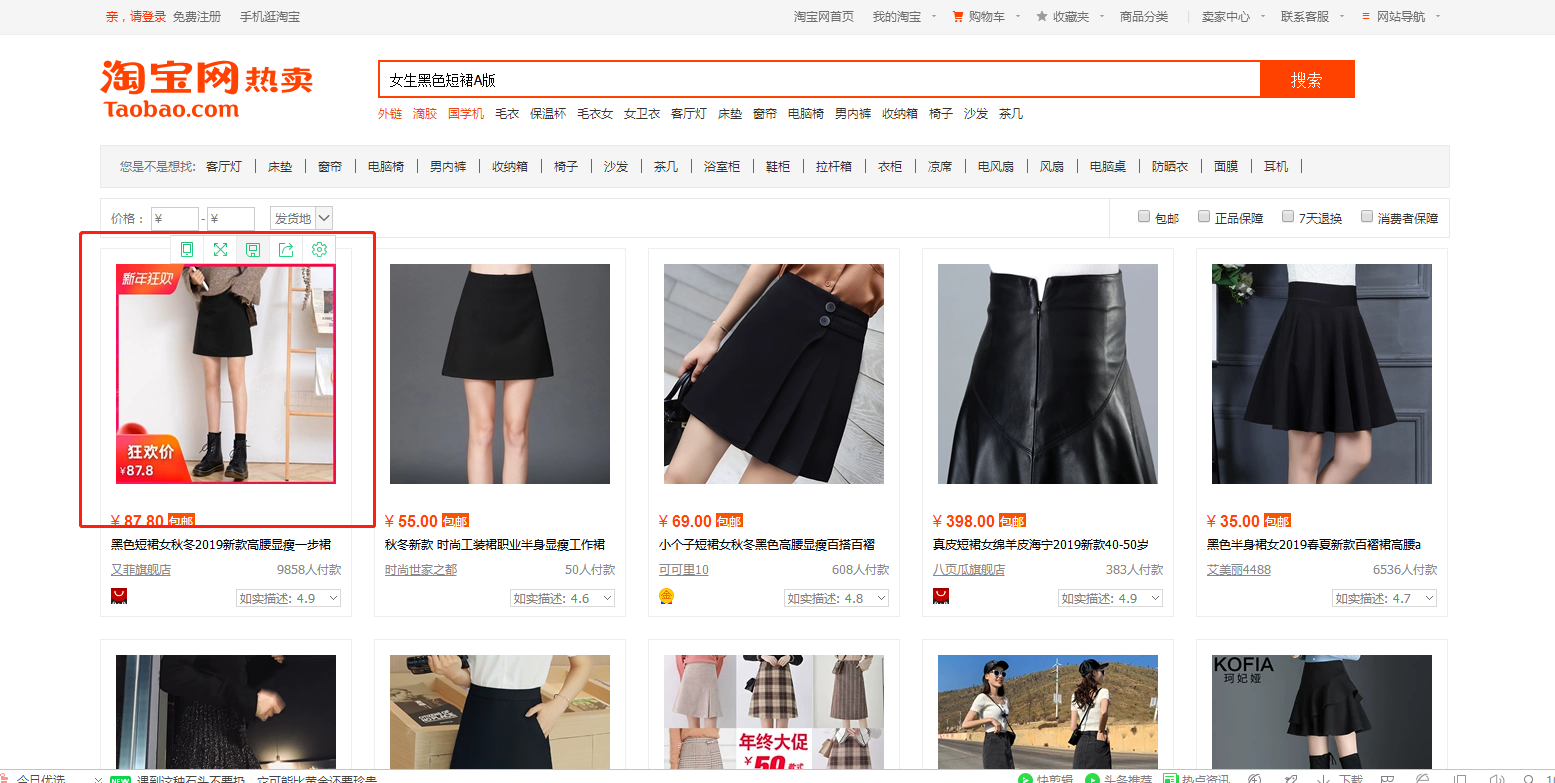The width and height of the screenshot is (1555, 783).
Task: Expand 如实描述: 4.8 rating dropdown
Action: point(836,598)
